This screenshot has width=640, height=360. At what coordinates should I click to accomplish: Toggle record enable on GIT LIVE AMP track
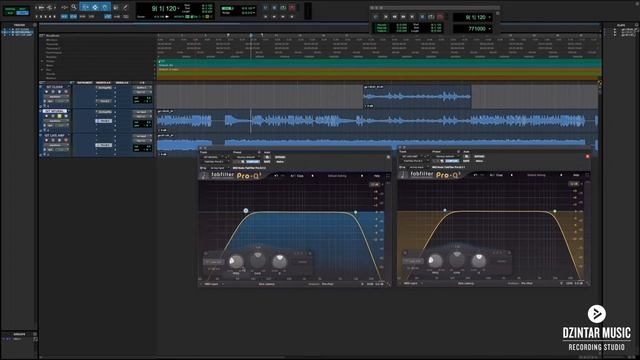tap(46, 140)
